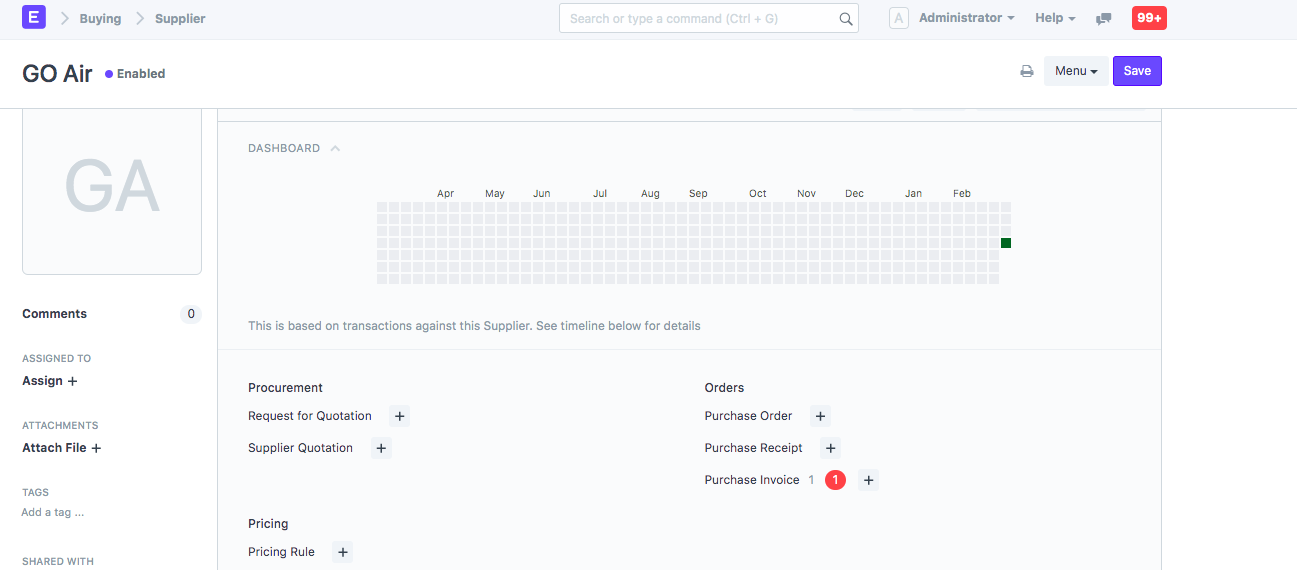Open the Request for Quotation list
1297x570 pixels.
pyautogui.click(x=310, y=416)
